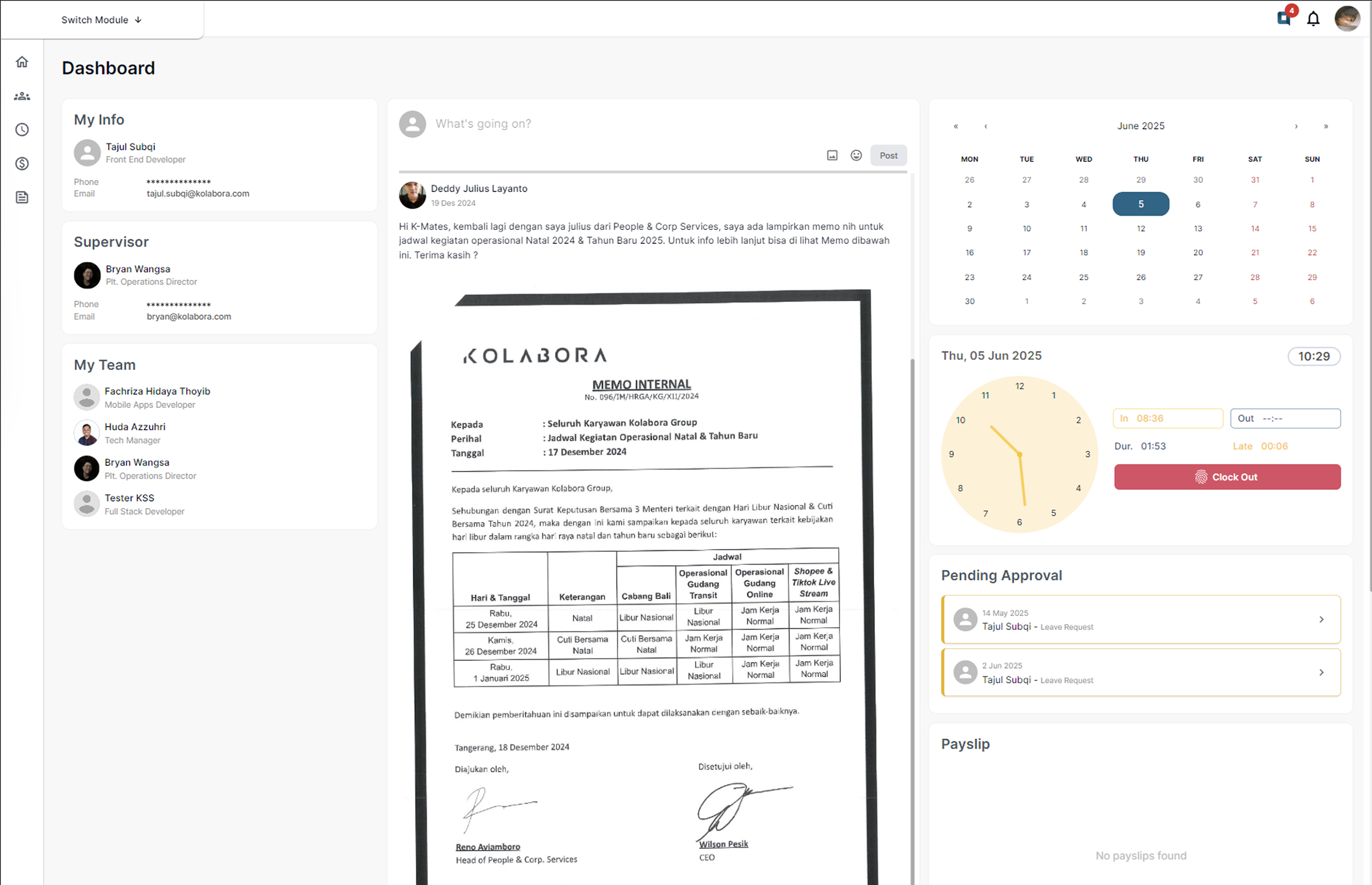1372x885 pixels.
Task: Click the Fachriza Hidaya Thoyib name
Action: 157,391
